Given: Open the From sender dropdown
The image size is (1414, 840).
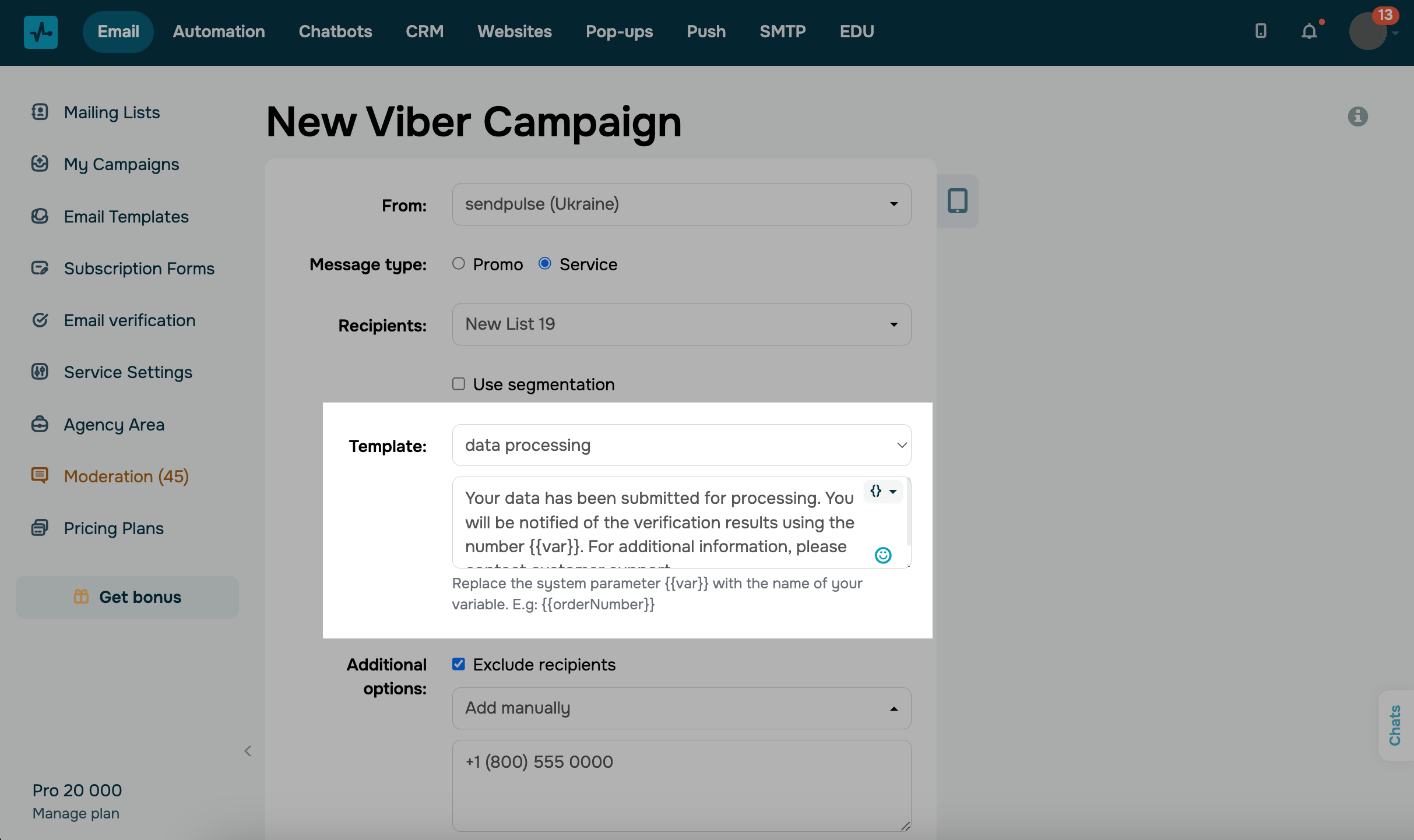Looking at the screenshot, I should pyautogui.click(x=681, y=204).
